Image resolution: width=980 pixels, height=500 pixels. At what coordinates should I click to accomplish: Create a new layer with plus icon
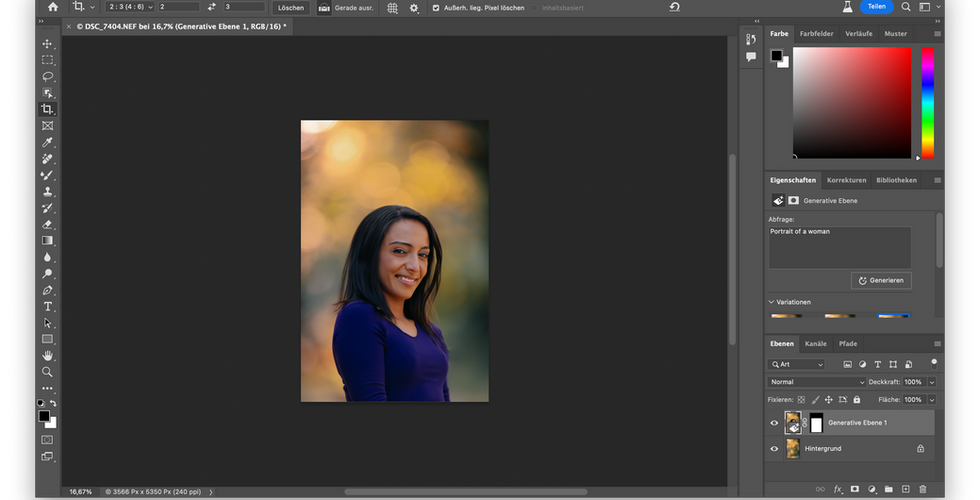906,489
